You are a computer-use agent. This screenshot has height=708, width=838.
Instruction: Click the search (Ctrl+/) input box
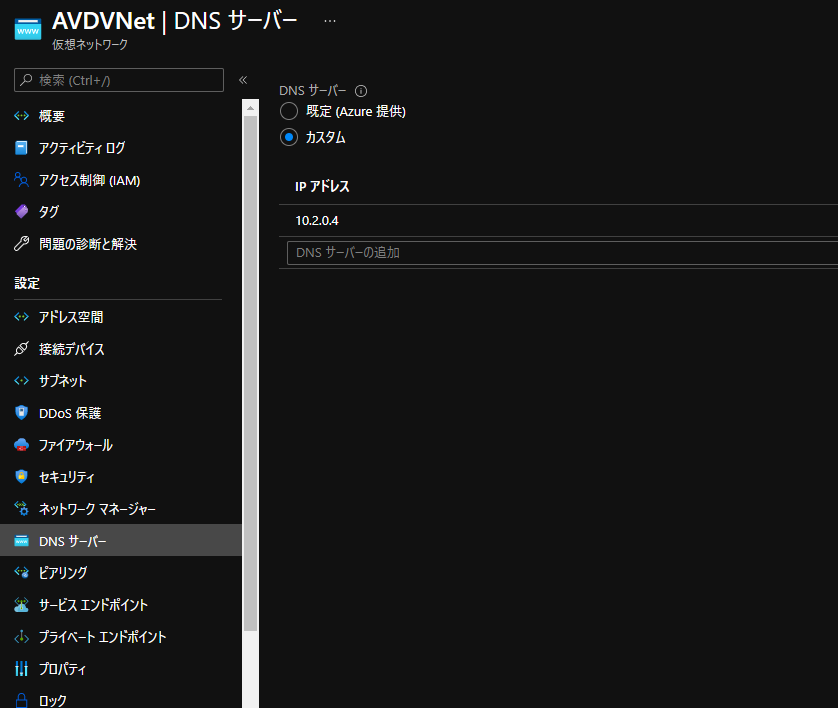[119, 80]
